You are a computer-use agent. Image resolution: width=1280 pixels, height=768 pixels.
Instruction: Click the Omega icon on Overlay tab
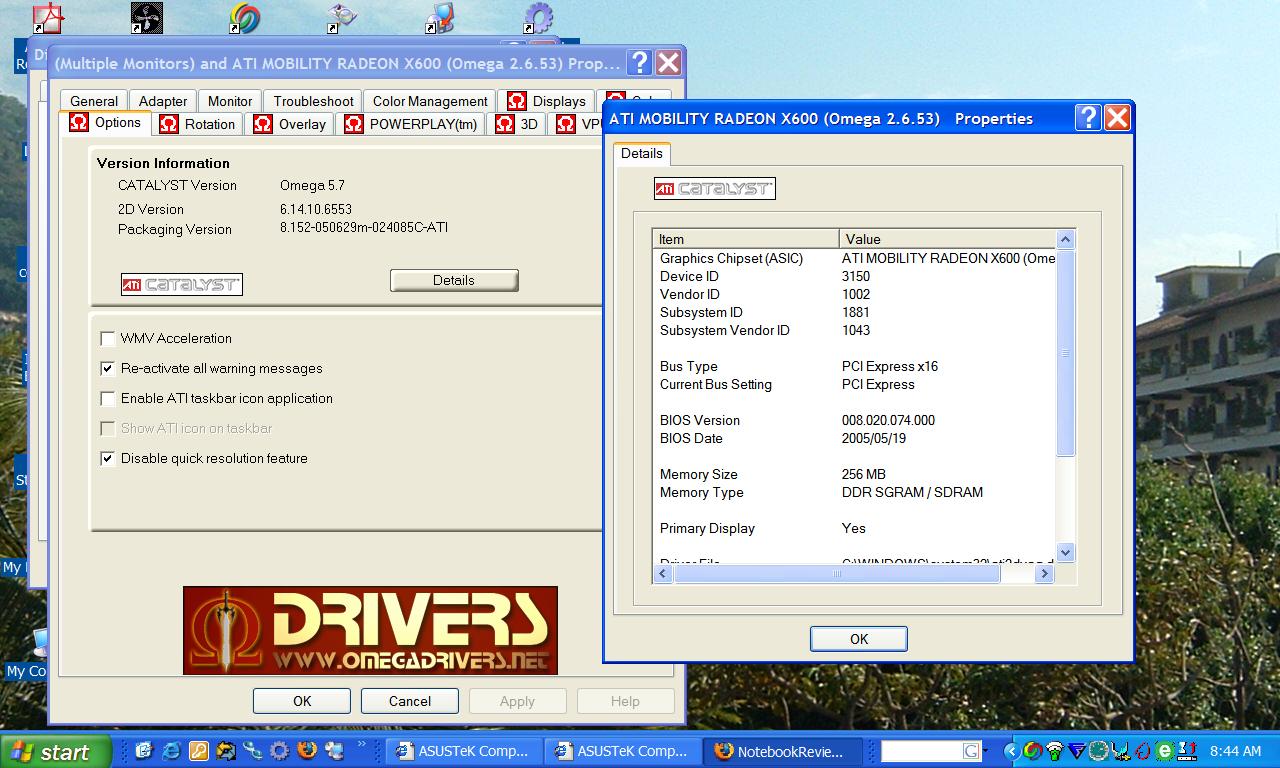tap(263, 124)
